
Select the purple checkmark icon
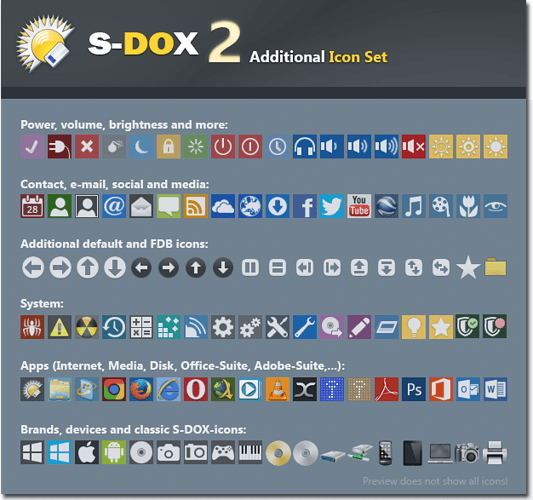click(x=32, y=146)
